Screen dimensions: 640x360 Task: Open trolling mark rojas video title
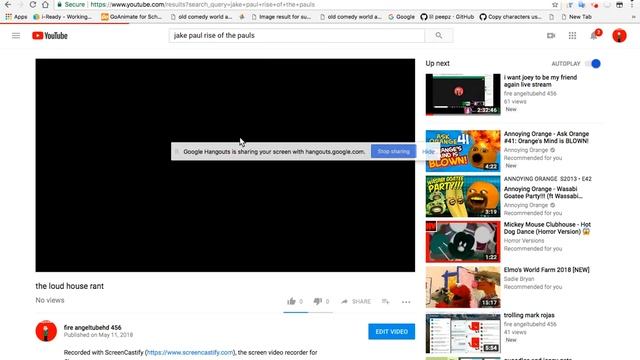(x=529, y=315)
